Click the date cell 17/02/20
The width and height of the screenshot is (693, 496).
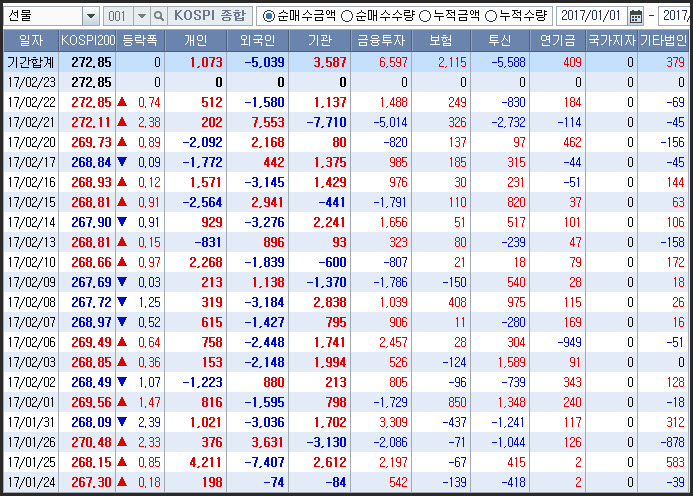coord(31,142)
